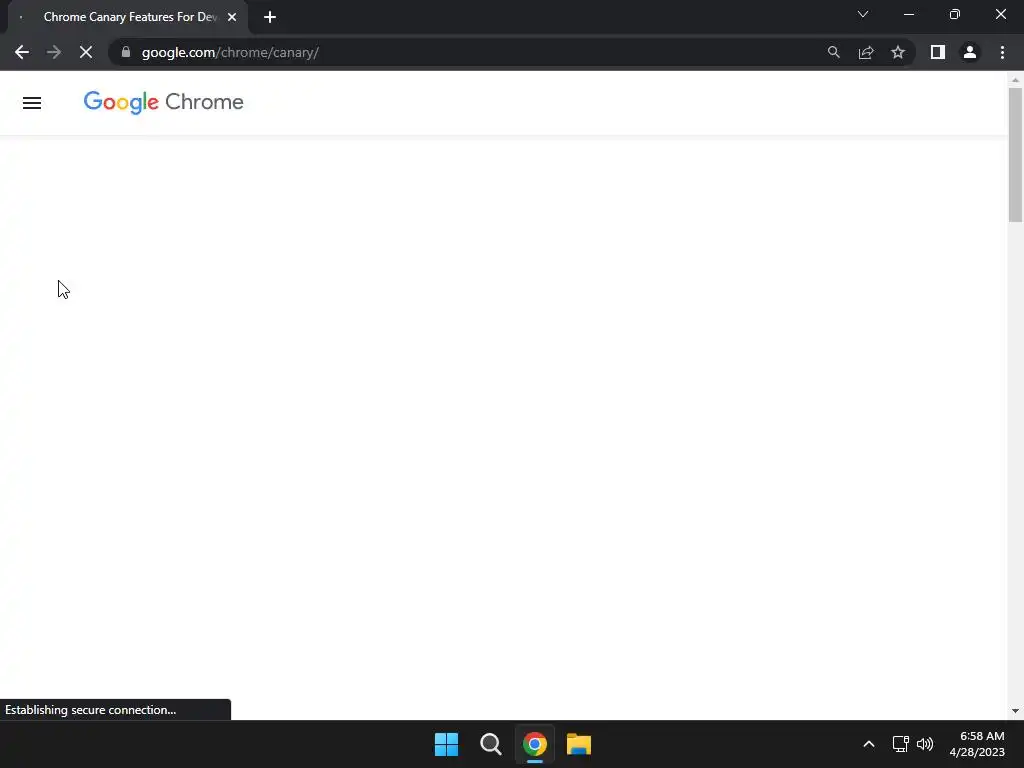
Task: Click the Google Chrome logo
Action: (x=163, y=103)
